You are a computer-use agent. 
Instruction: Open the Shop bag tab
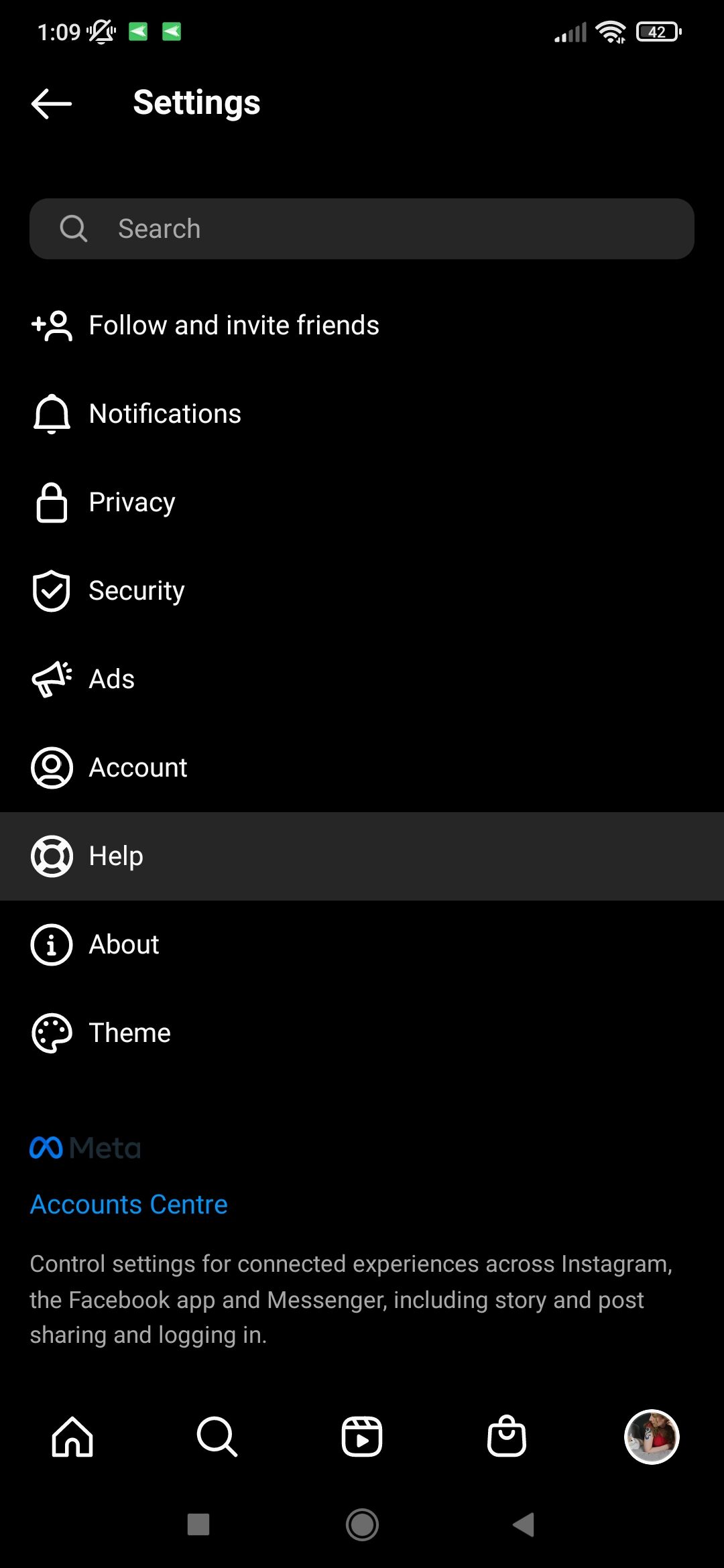pos(507,1437)
